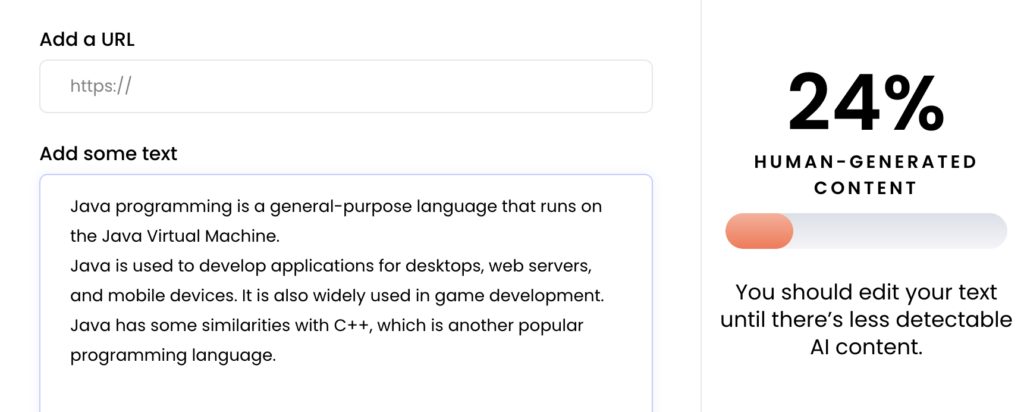Screen dimensions: 1024x412
Task: Select the 'Add some text' label
Action: click(x=108, y=153)
